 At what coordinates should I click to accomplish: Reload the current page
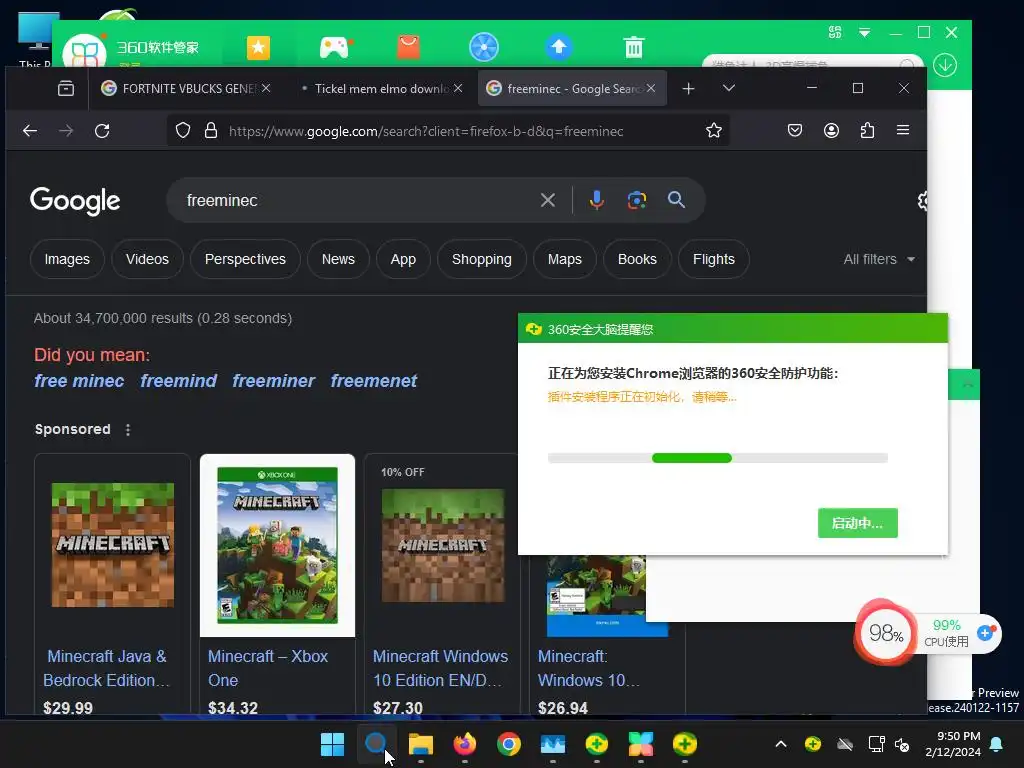(102, 131)
